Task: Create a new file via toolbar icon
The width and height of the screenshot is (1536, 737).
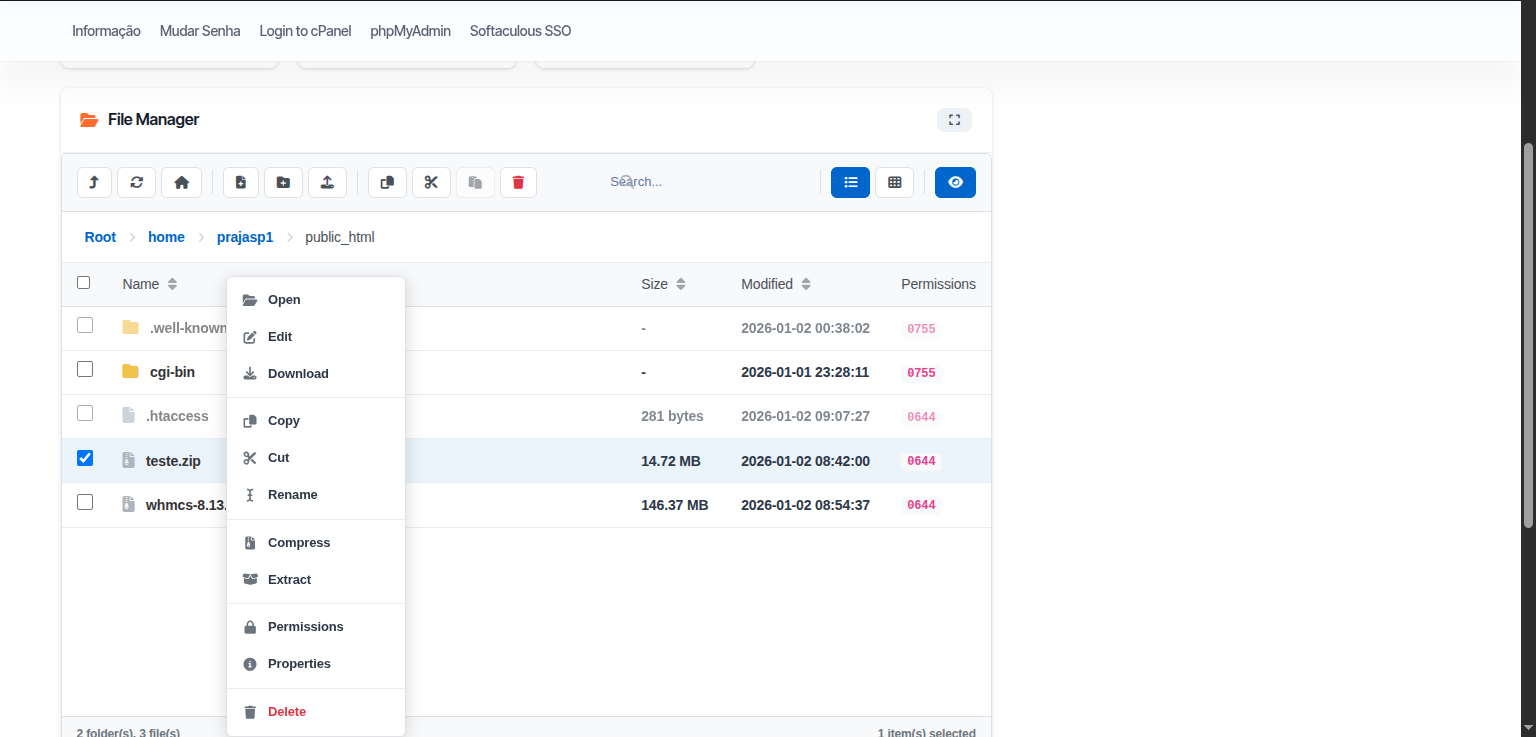Action: pos(241,182)
